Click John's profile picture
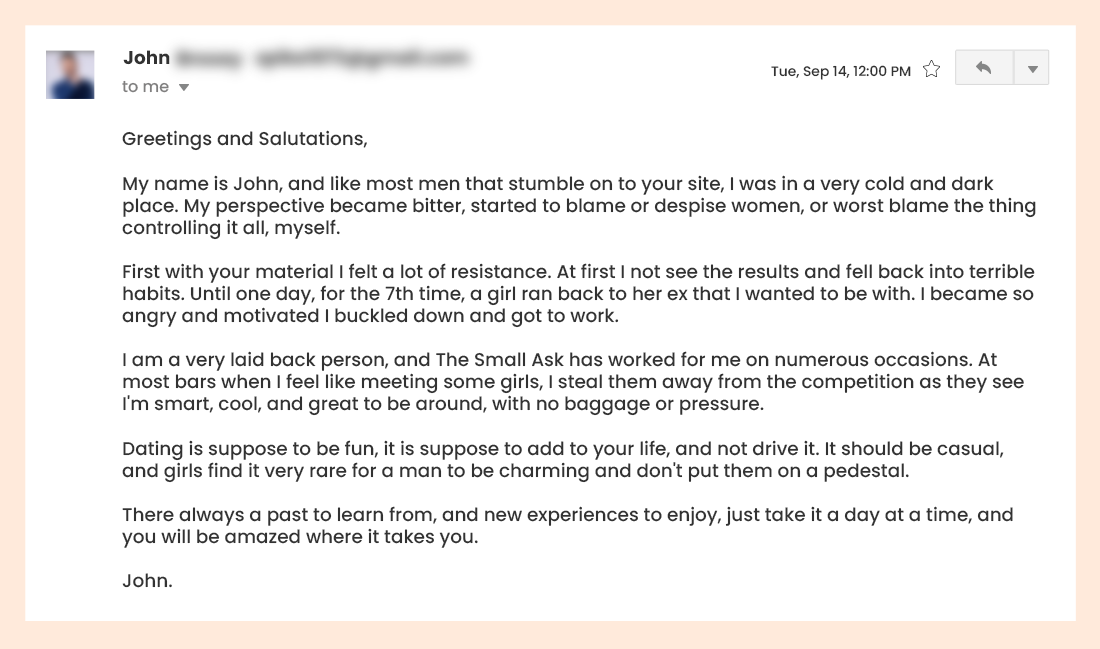The width and height of the screenshot is (1100, 649). [x=70, y=75]
